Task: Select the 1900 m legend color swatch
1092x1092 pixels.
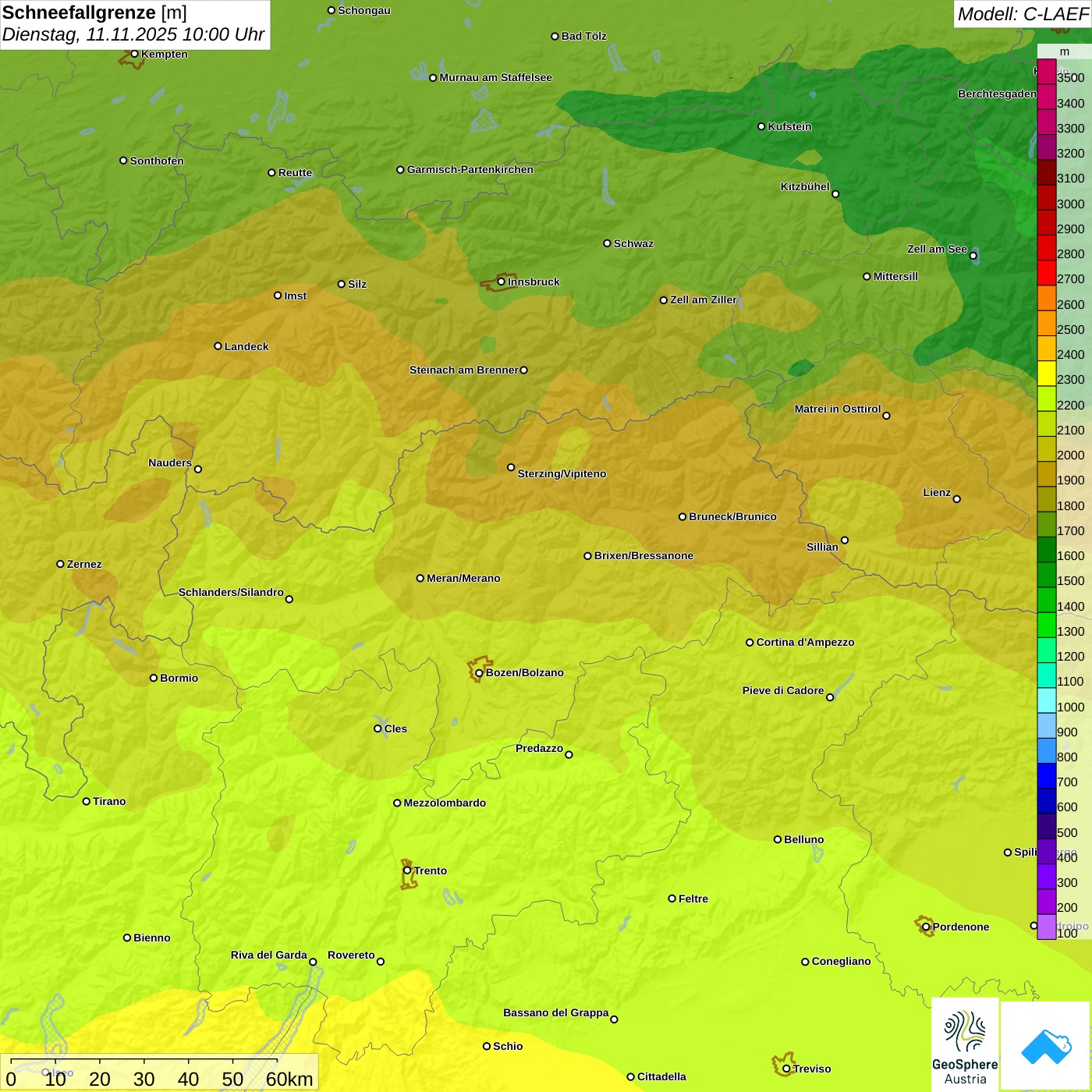Action: click(1047, 474)
